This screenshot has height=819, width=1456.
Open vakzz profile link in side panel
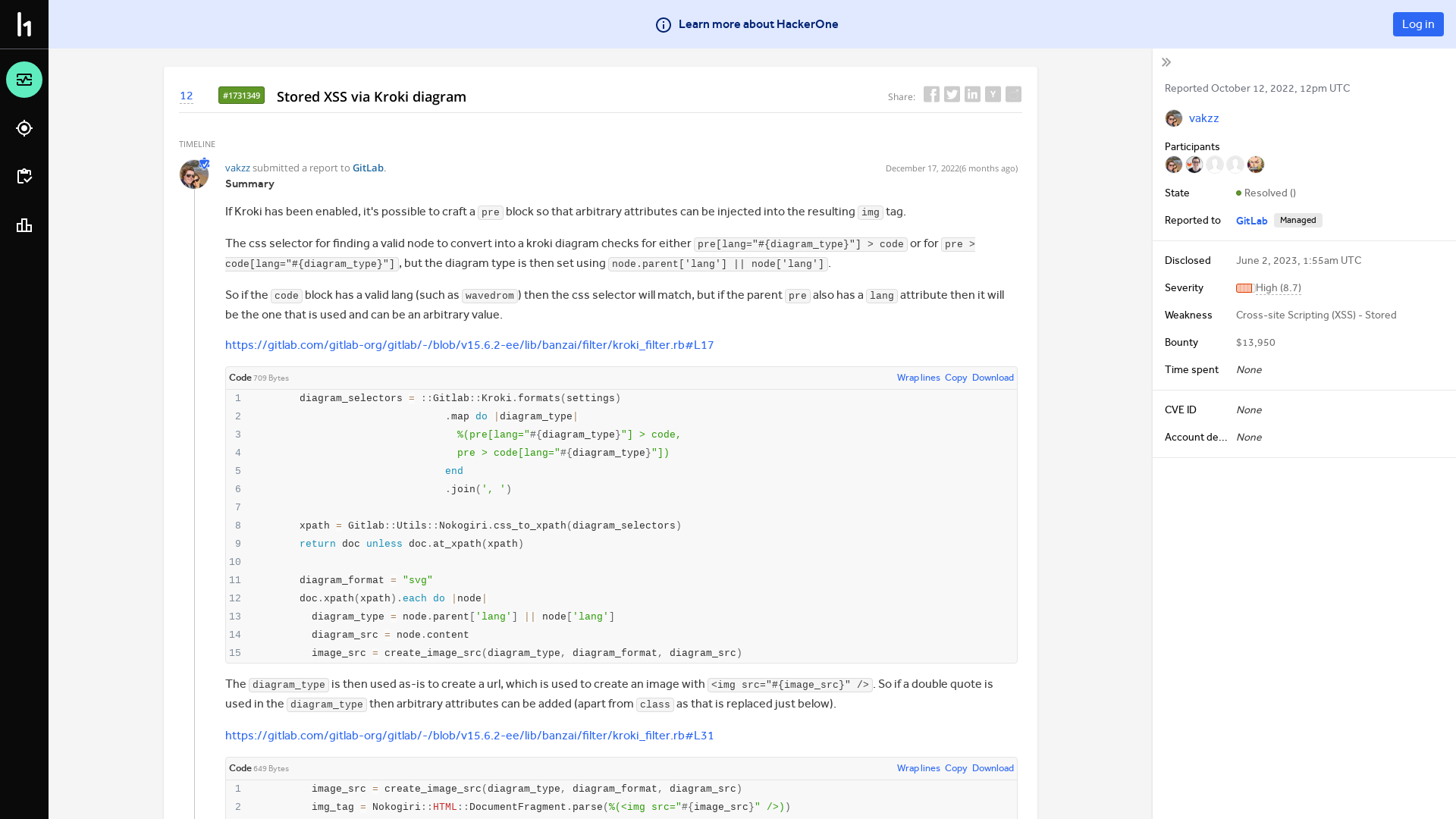[x=1203, y=118]
